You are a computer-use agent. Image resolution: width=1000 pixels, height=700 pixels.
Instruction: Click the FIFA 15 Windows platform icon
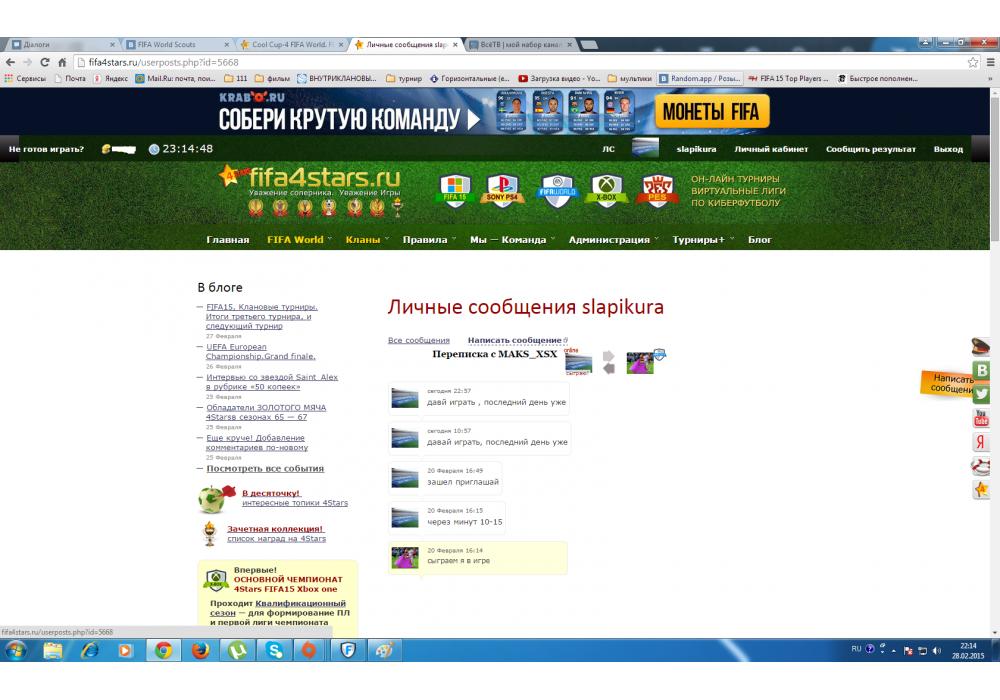(455, 190)
